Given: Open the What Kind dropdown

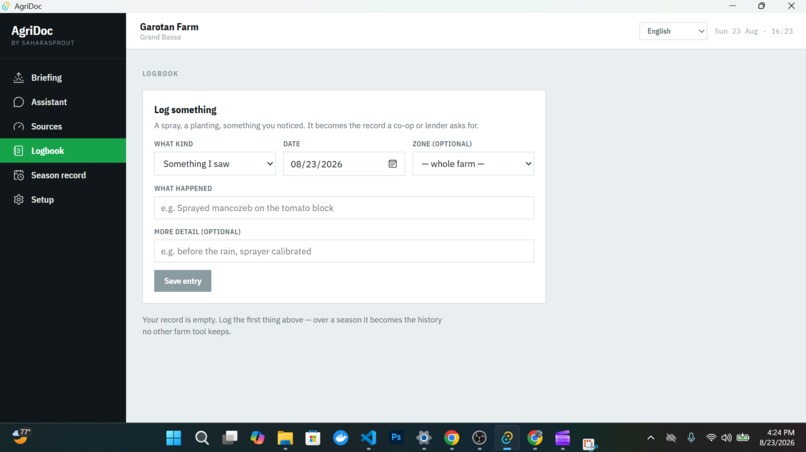Looking at the screenshot, I should tap(215, 164).
